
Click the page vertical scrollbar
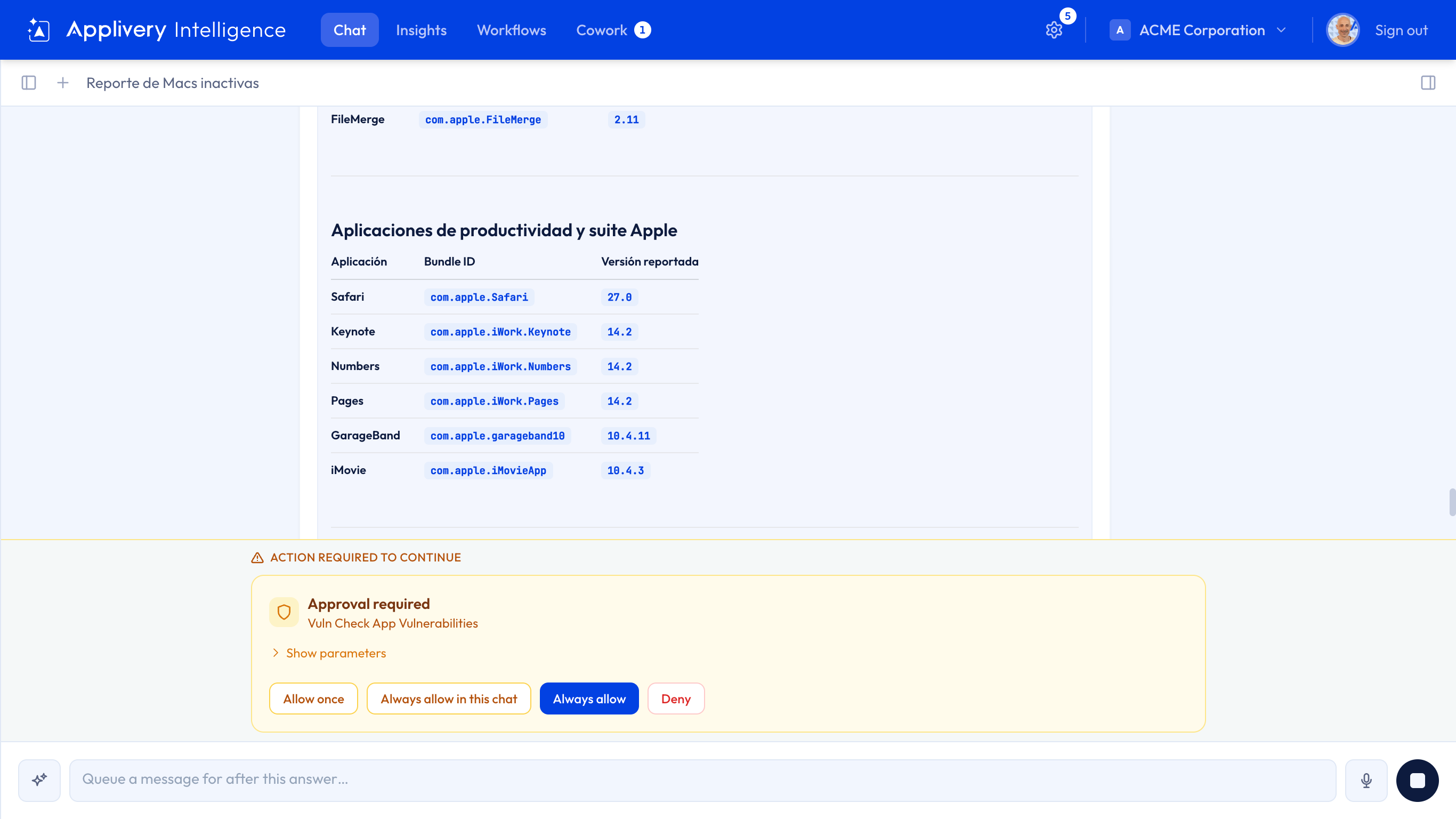(x=1452, y=502)
